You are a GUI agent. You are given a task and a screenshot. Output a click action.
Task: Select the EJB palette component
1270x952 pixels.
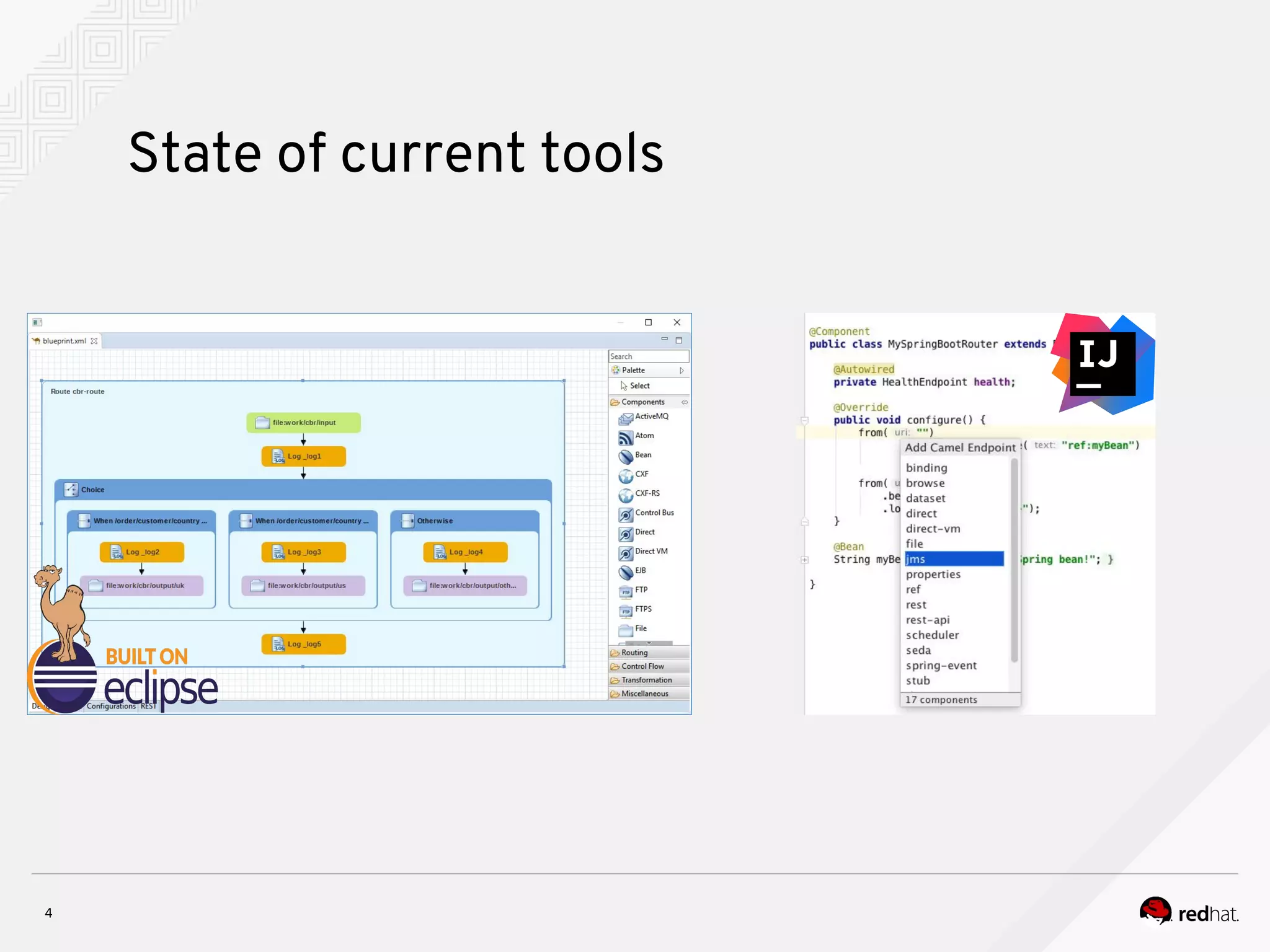pos(626,573)
